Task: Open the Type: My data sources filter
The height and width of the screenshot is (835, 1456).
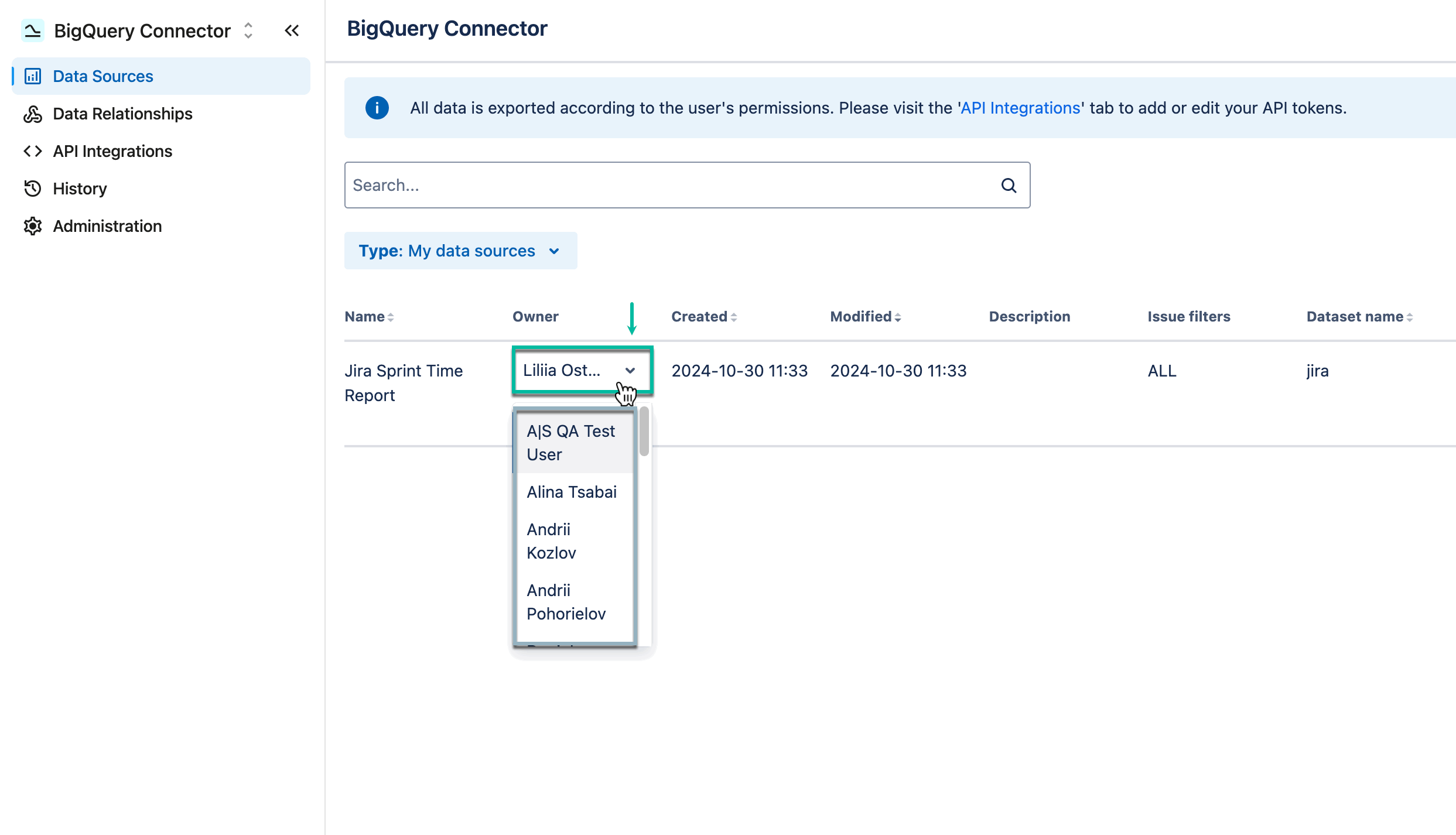Action: click(x=460, y=251)
